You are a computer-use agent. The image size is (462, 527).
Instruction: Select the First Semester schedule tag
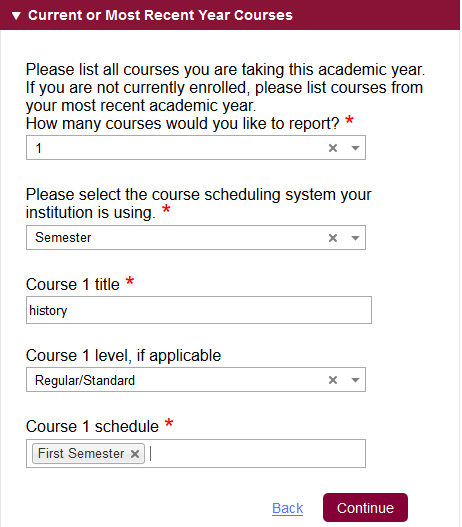(81, 453)
